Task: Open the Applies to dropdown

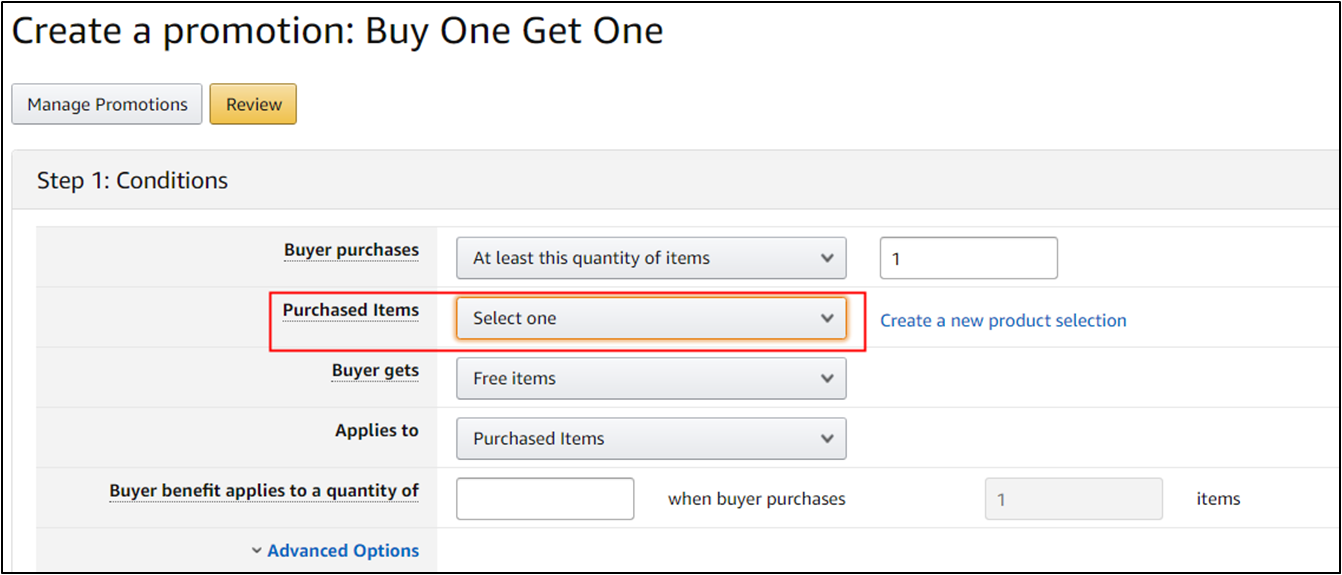Action: coord(651,438)
